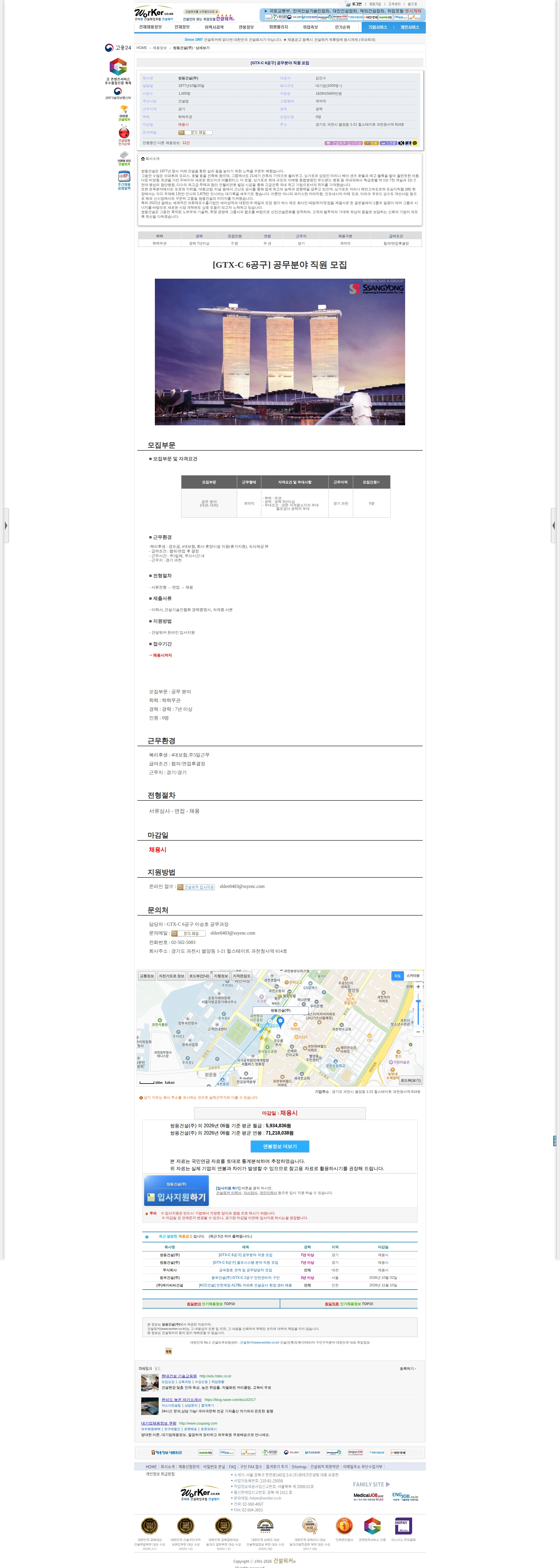Click the Ssangyong Marina Bay Sands image
The image size is (560, 1568).
click(280, 352)
